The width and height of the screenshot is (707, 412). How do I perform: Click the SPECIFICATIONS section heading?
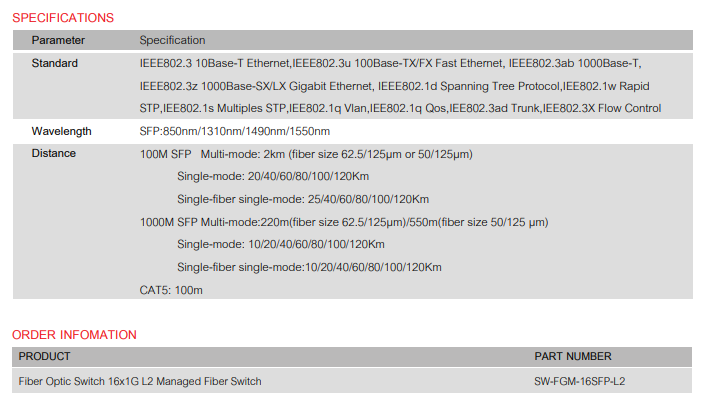tap(63, 17)
